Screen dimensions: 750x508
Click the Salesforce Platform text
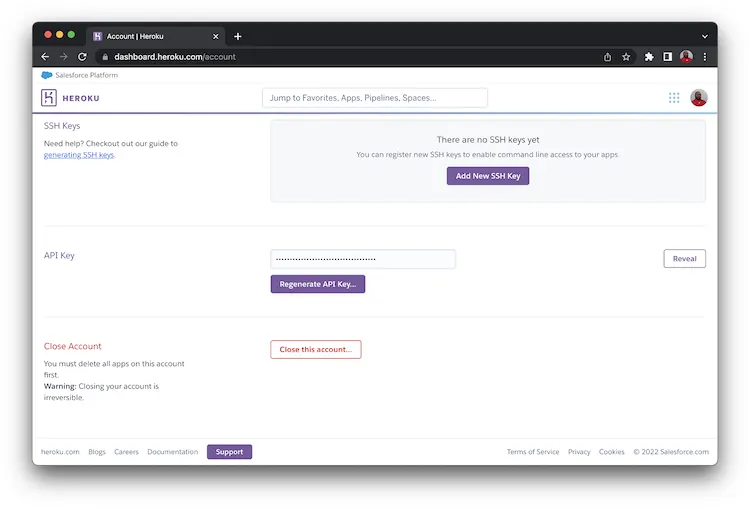click(87, 75)
